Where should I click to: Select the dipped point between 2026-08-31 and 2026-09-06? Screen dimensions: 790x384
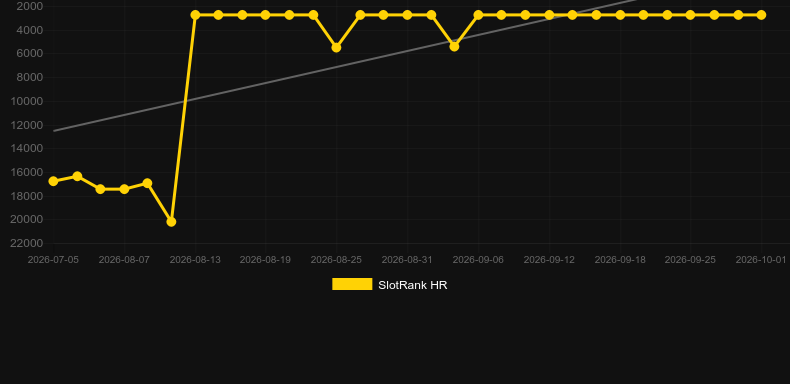point(454,46)
